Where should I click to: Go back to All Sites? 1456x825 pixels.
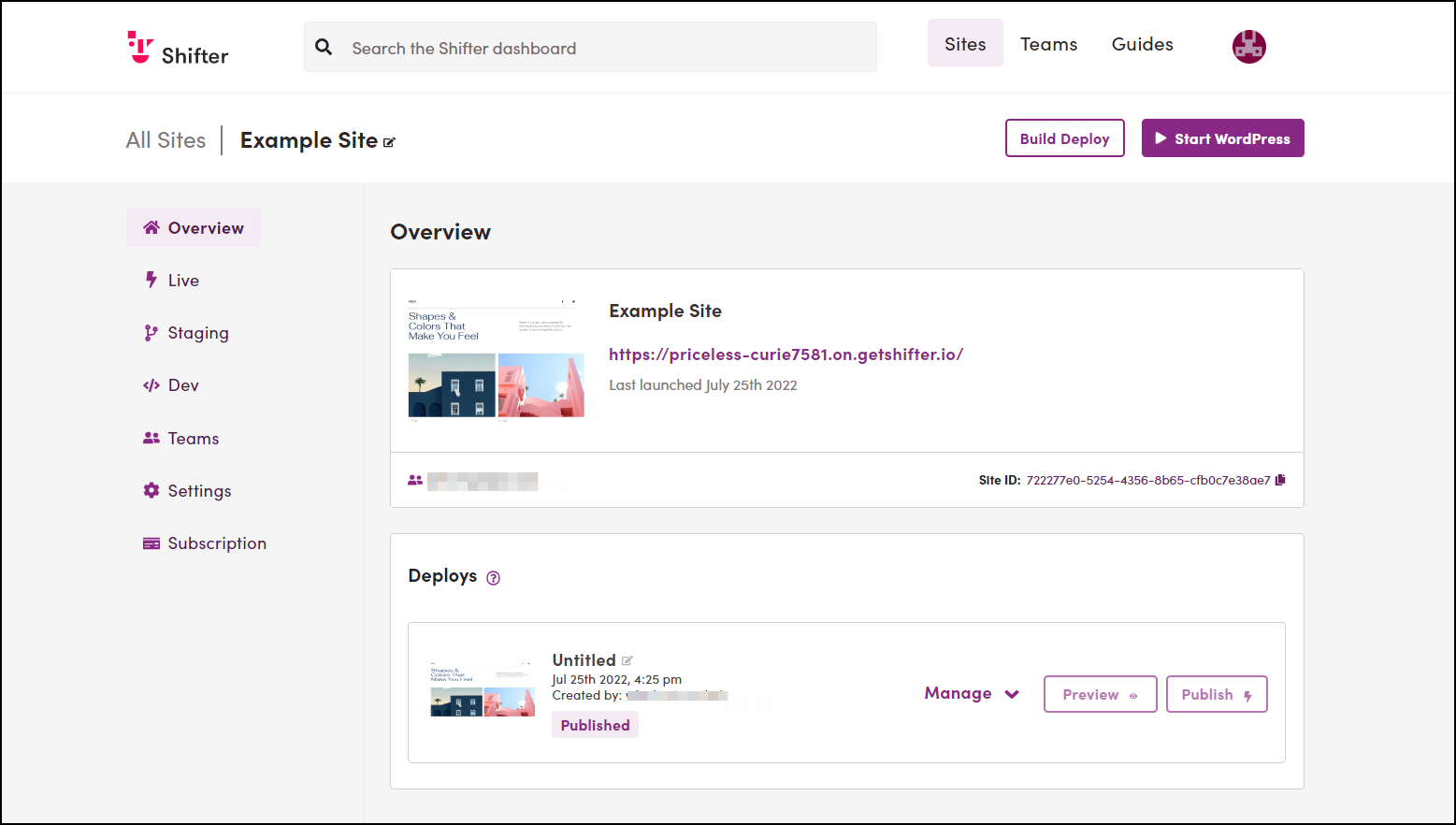tap(166, 140)
